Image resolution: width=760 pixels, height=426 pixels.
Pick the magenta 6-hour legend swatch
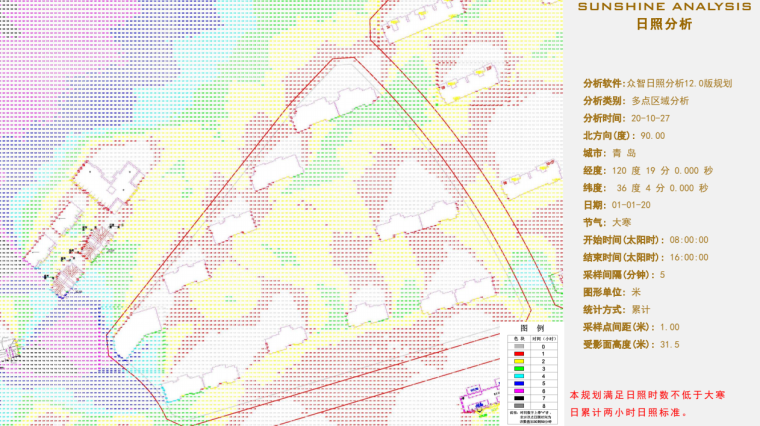[519, 391]
